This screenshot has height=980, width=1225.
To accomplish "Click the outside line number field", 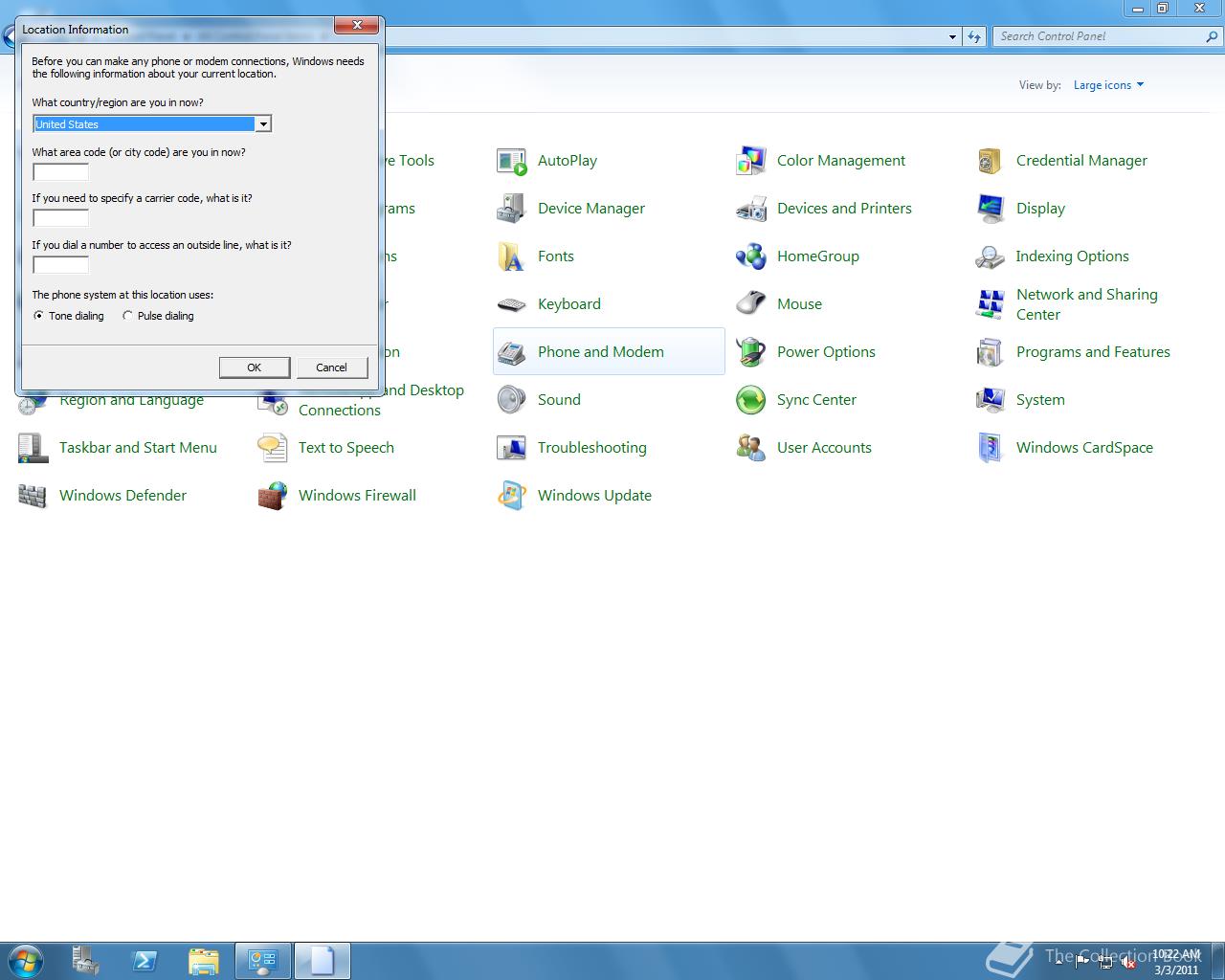I will pos(60,265).
